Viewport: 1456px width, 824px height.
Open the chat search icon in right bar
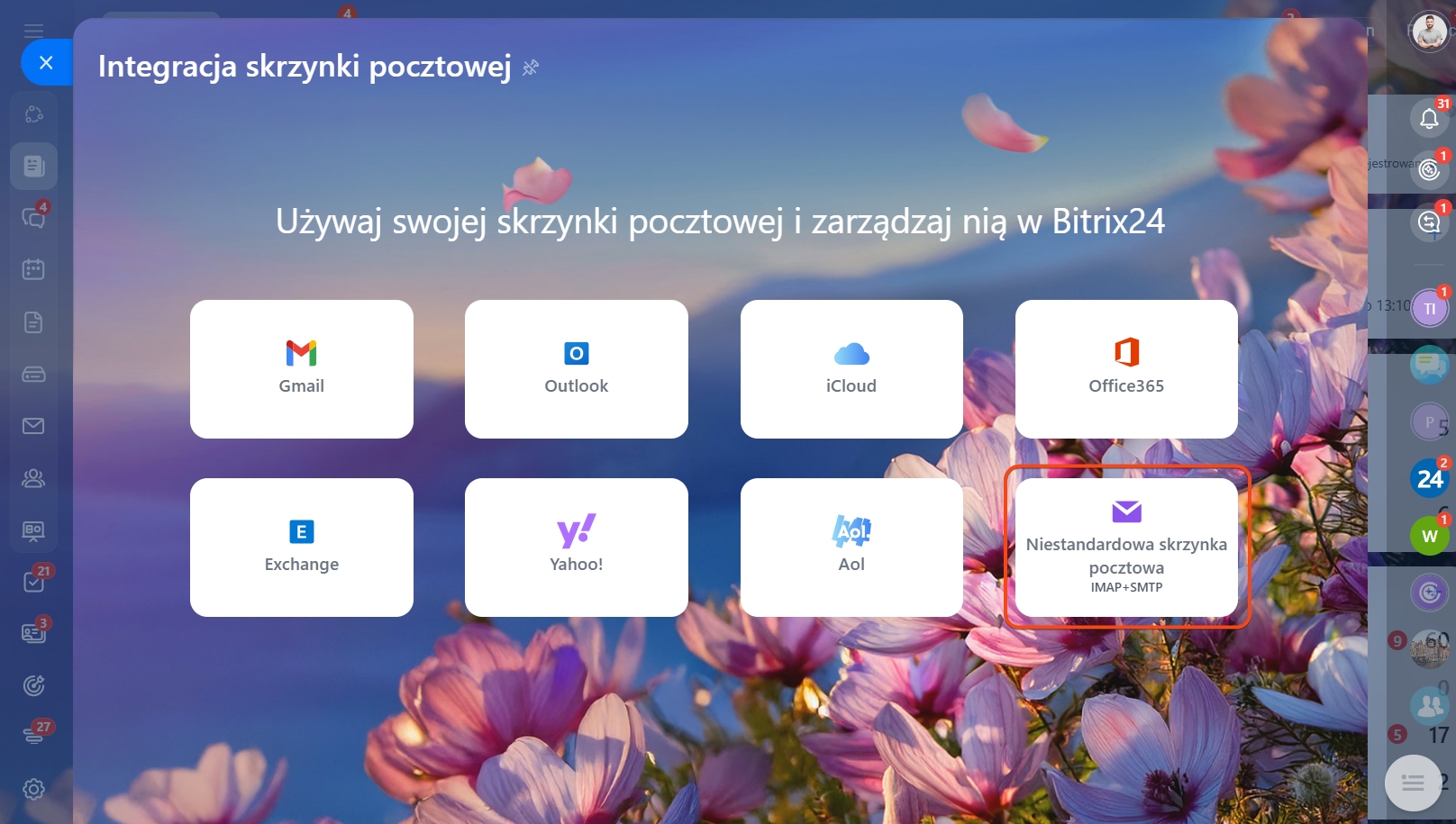pos(1429,222)
